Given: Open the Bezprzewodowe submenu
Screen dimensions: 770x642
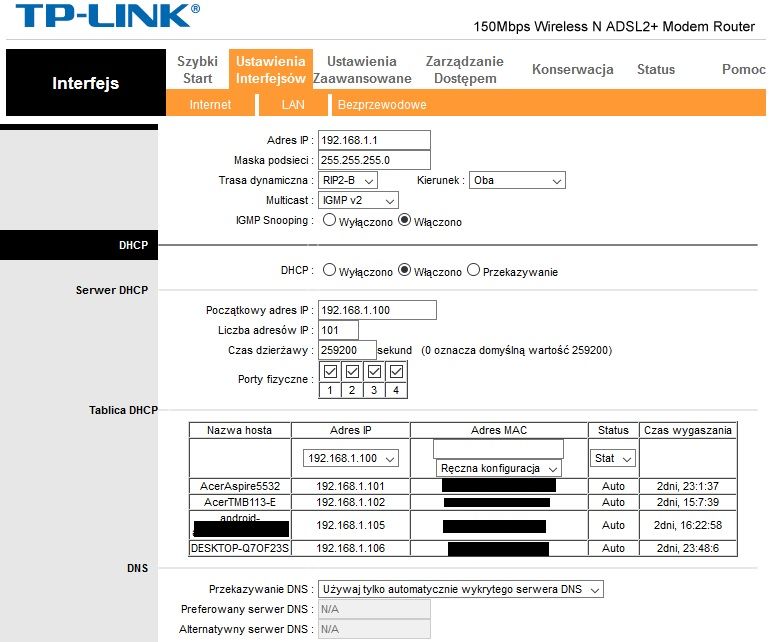Looking at the screenshot, I should pos(382,104).
